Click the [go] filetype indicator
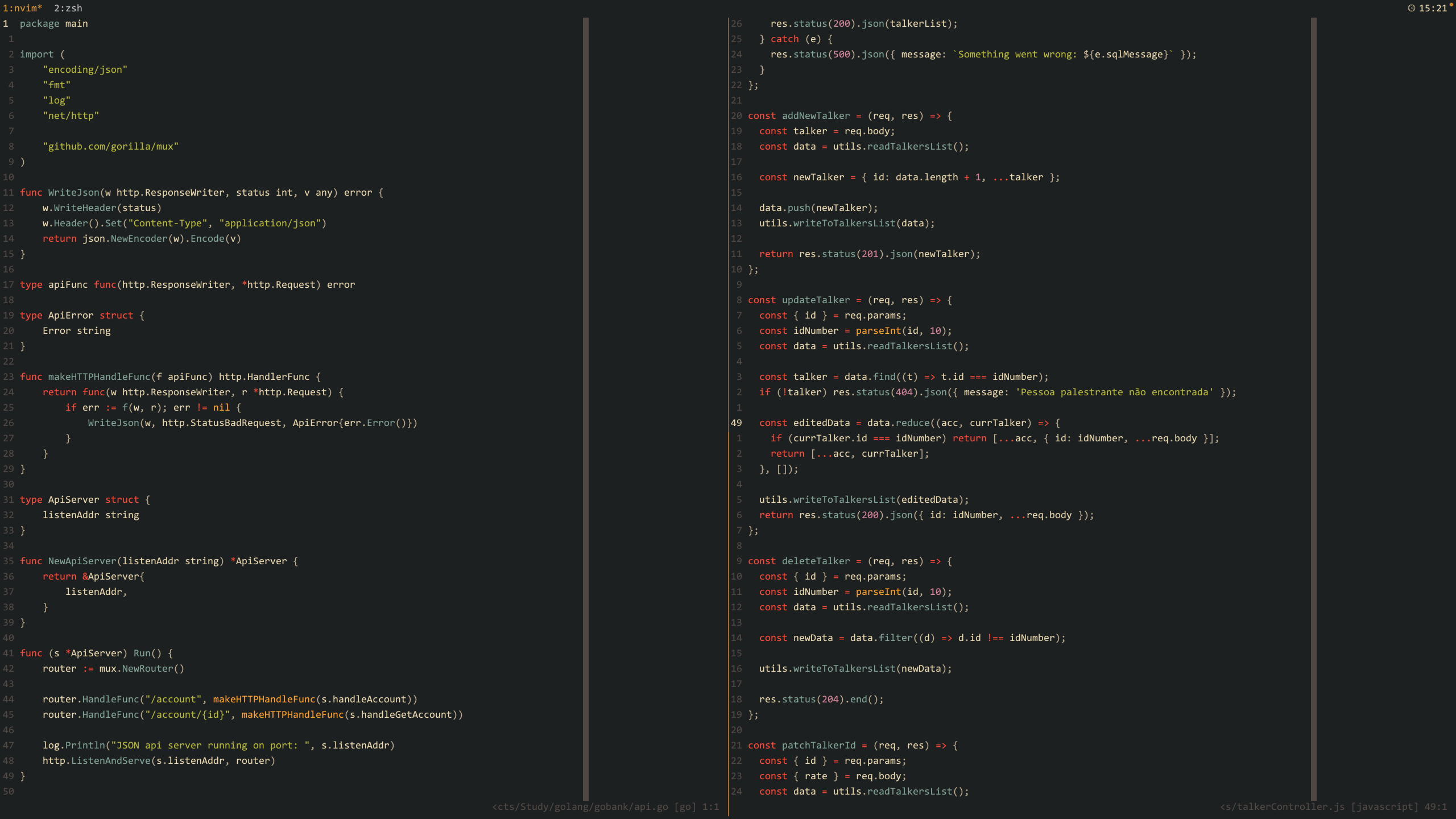 pyautogui.click(x=685, y=806)
